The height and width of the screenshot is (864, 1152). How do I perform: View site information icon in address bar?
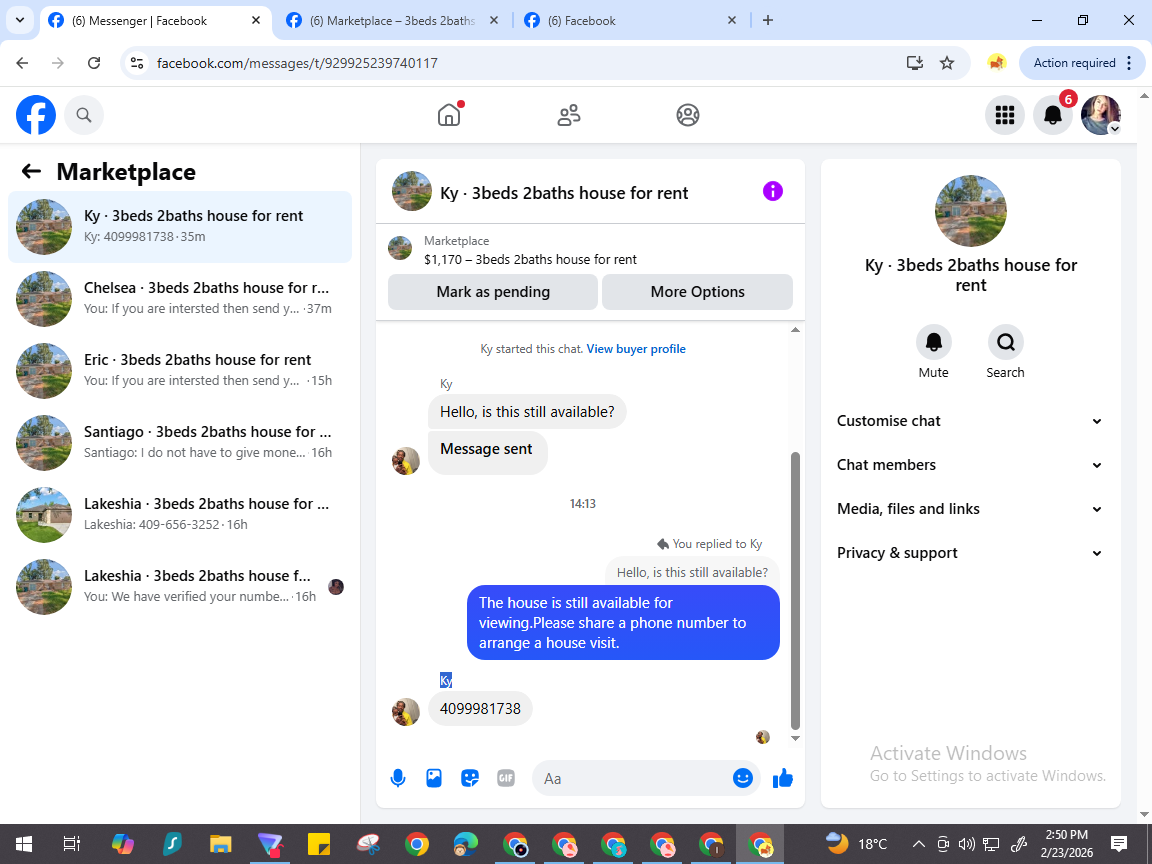click(x=137, y=63)
